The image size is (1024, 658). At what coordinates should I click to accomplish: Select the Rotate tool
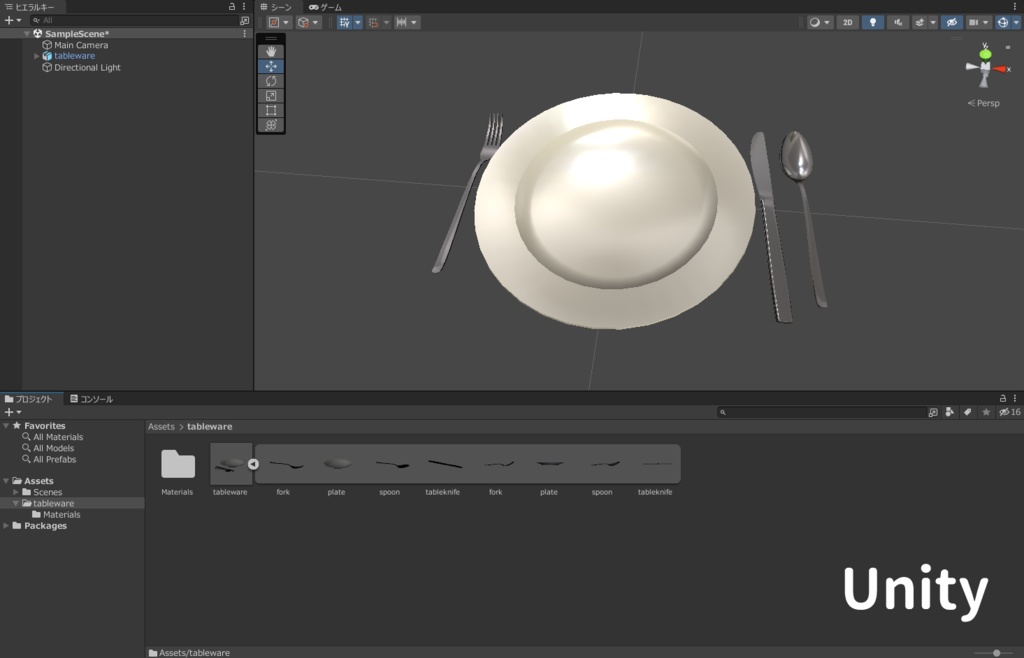270,80
